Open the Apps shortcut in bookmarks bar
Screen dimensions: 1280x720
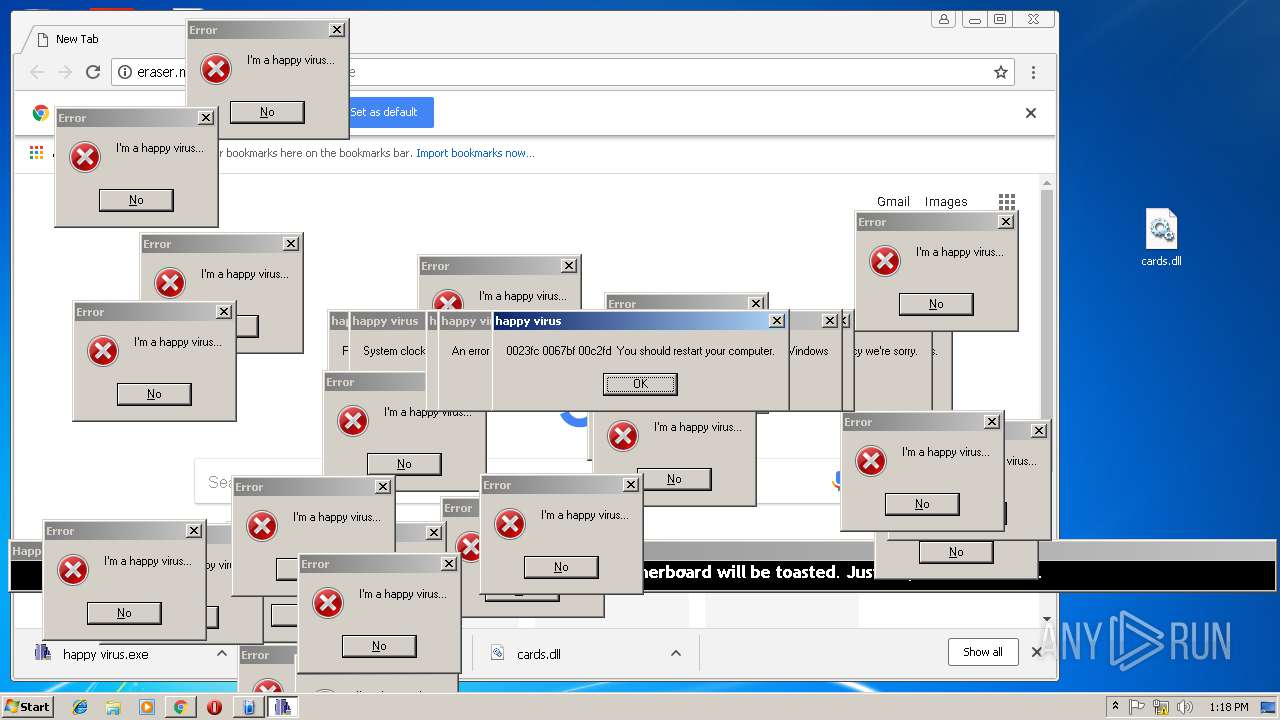coord(36,153)
